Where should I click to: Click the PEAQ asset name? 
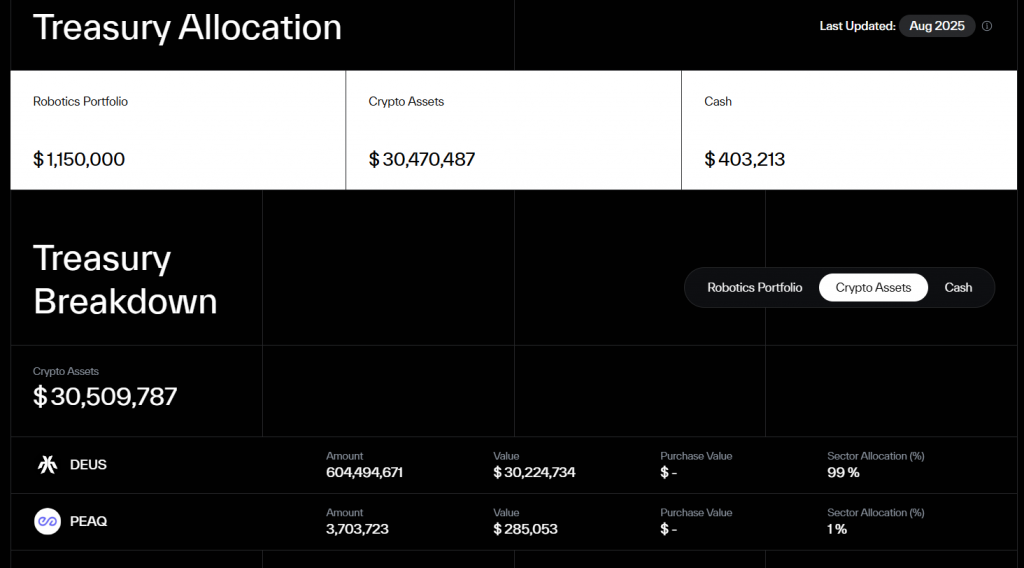click(x=88, y=521)
